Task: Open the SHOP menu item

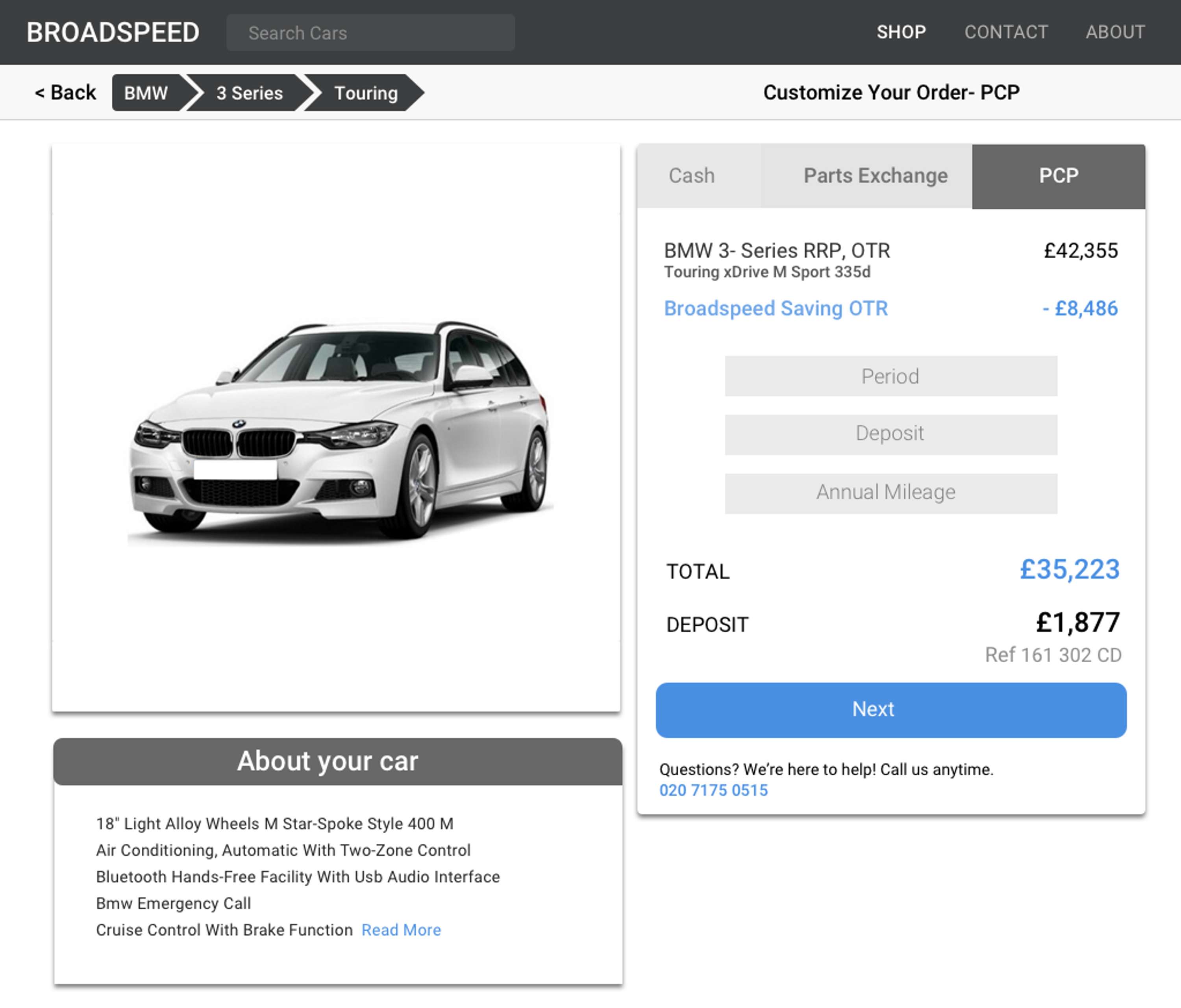Action: [x=901, y=33]
